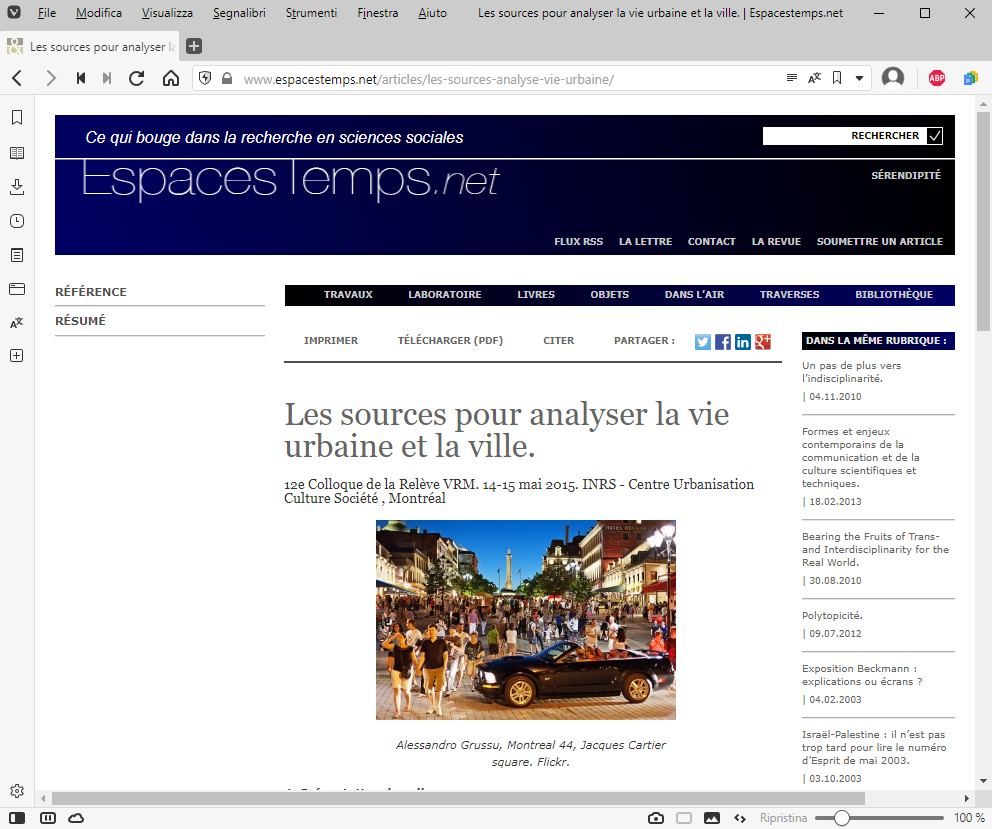
Task: Open the Modifica menu
Action: 99,13
